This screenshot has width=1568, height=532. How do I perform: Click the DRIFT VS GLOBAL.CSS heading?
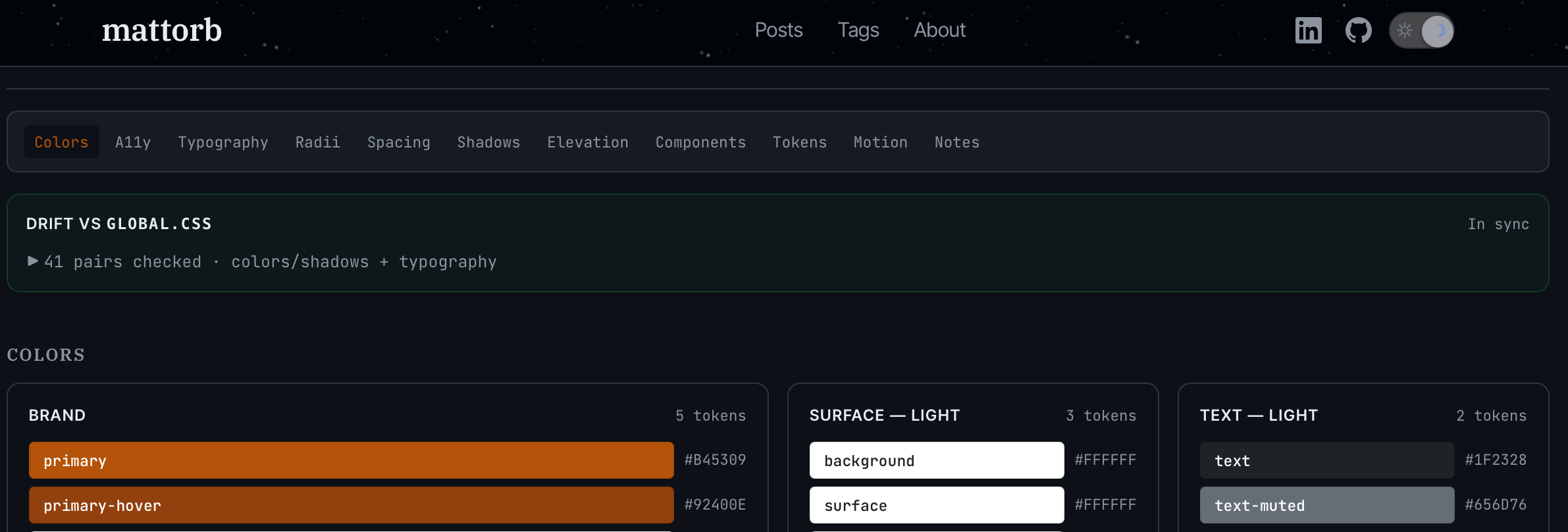[x=119, y=224]
